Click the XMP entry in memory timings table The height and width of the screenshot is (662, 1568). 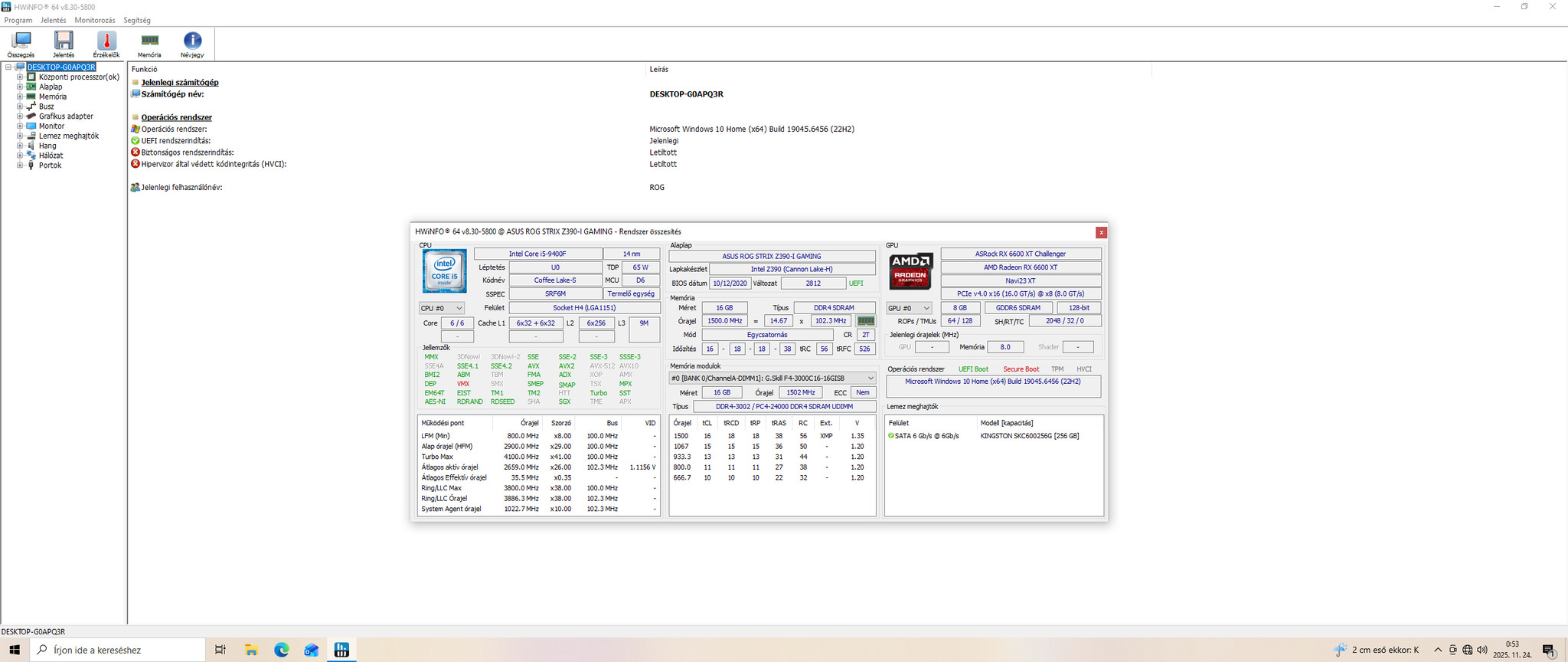(826, 436)
